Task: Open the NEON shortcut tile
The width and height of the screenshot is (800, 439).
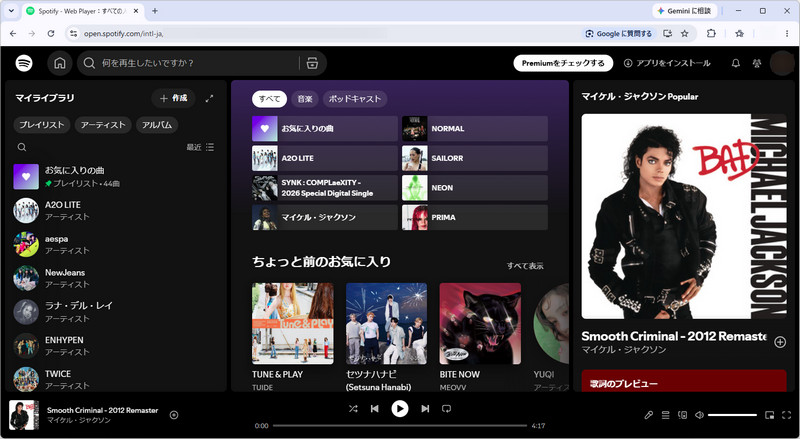Action: click(x=474, y=188)
